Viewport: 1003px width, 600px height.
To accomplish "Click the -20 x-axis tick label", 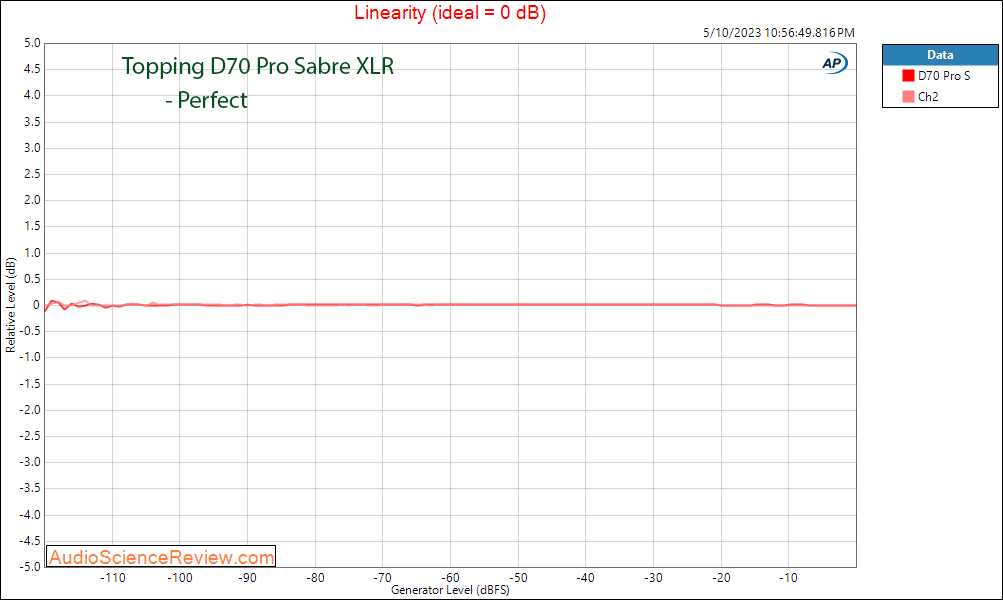I will 721,578.
